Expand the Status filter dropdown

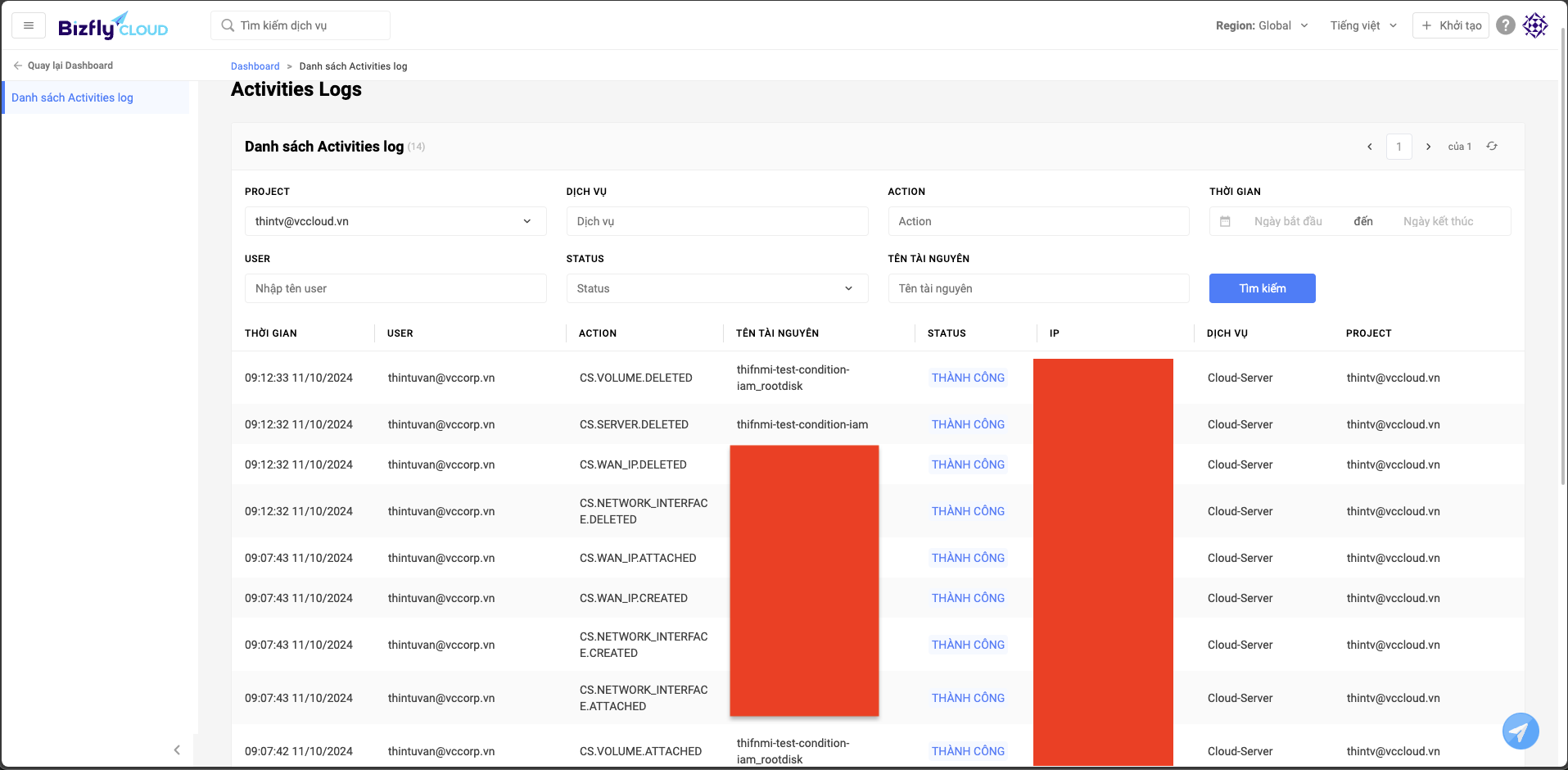tap(716, 288)
